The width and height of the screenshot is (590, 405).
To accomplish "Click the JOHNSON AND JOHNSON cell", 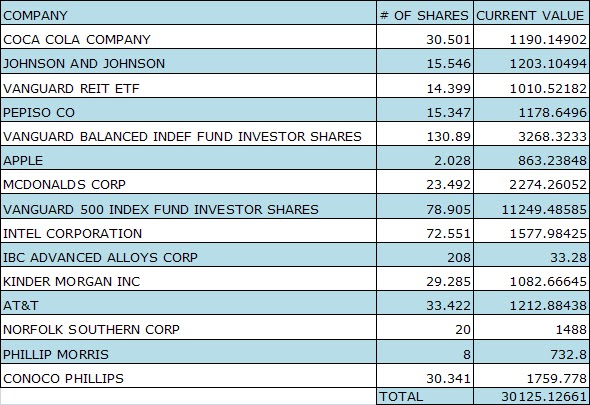I will [188, 61].
